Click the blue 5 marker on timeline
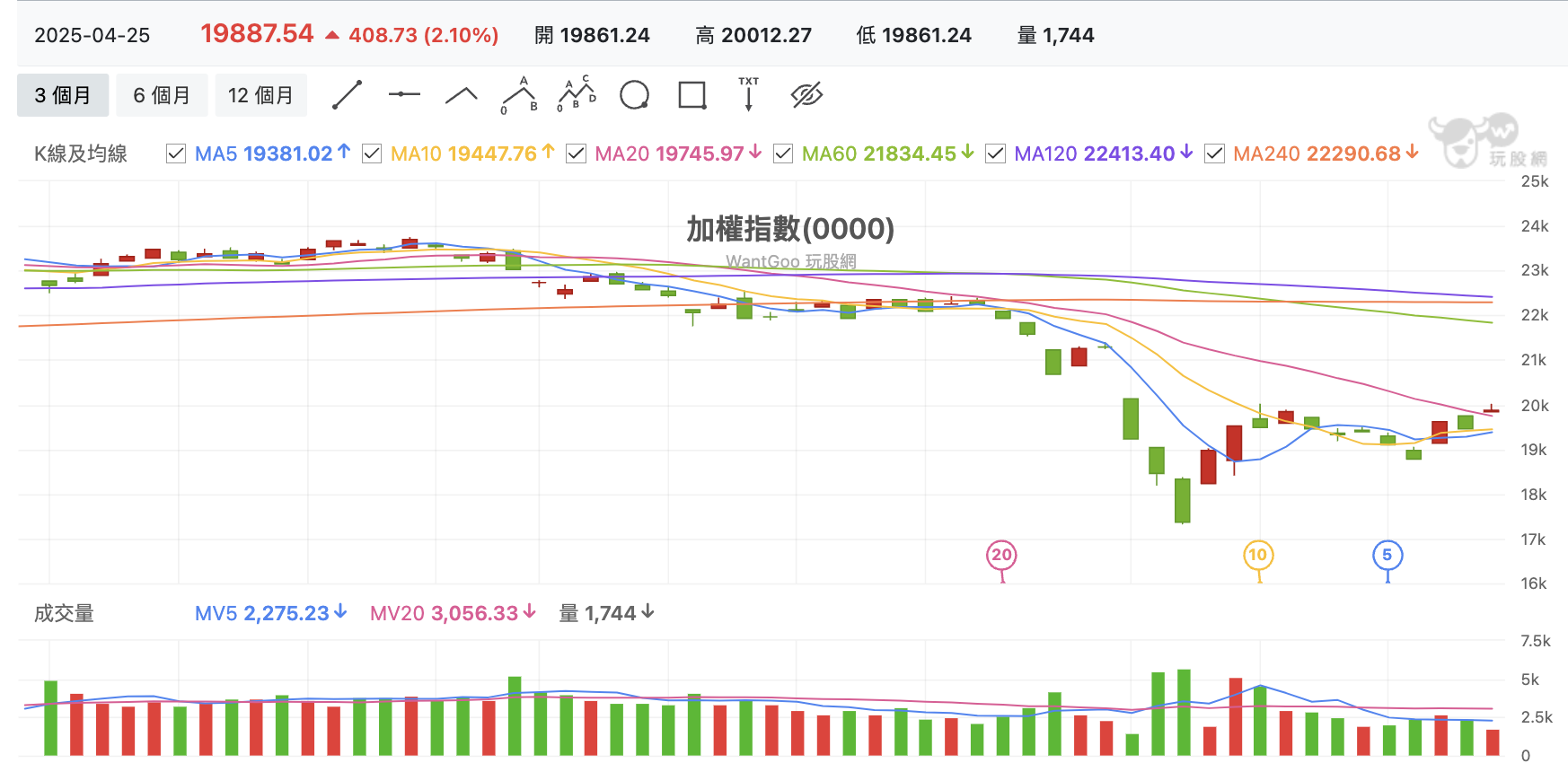 pos(1387,555)
